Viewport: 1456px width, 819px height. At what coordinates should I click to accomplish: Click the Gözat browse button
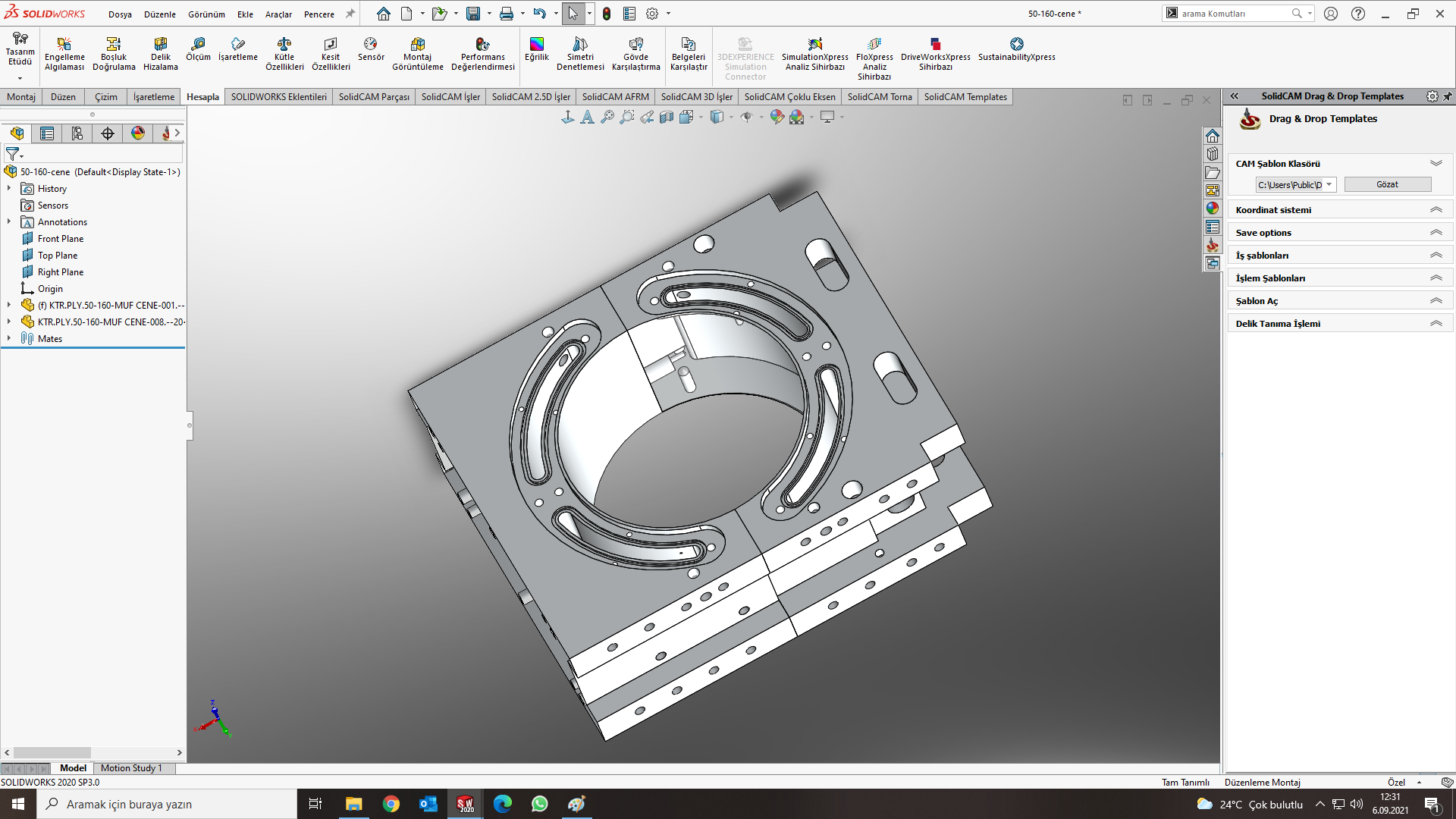1387,184
